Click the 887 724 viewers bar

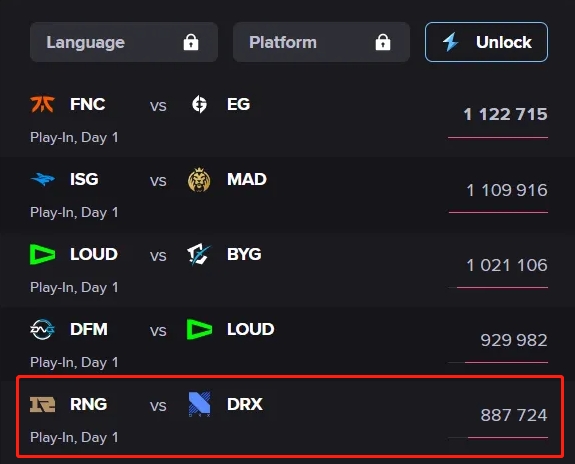point(498,437)
